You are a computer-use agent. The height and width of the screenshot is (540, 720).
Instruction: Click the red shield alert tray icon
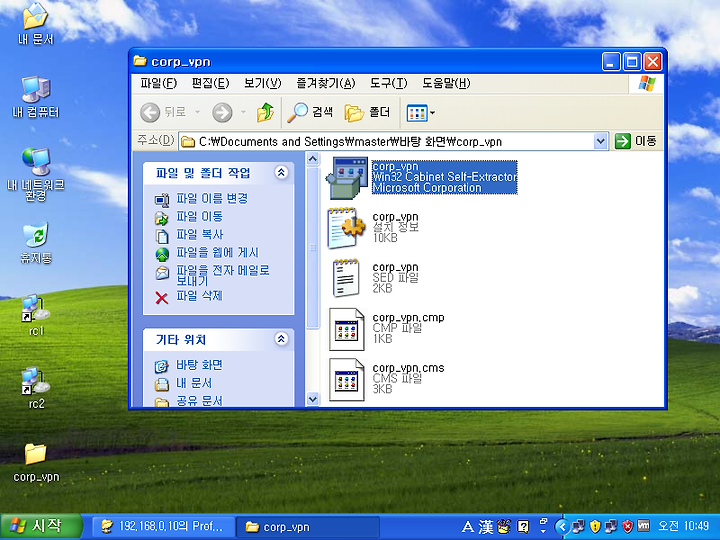(627, 526)
